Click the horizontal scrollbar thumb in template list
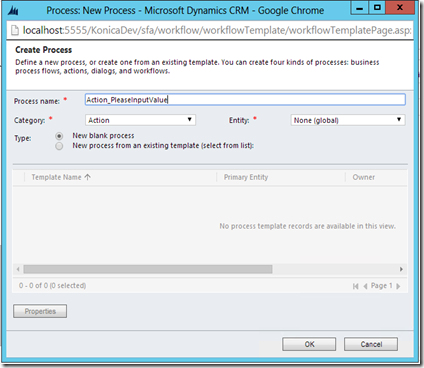This screenshot has height=368, width=424. click(148, 269)
